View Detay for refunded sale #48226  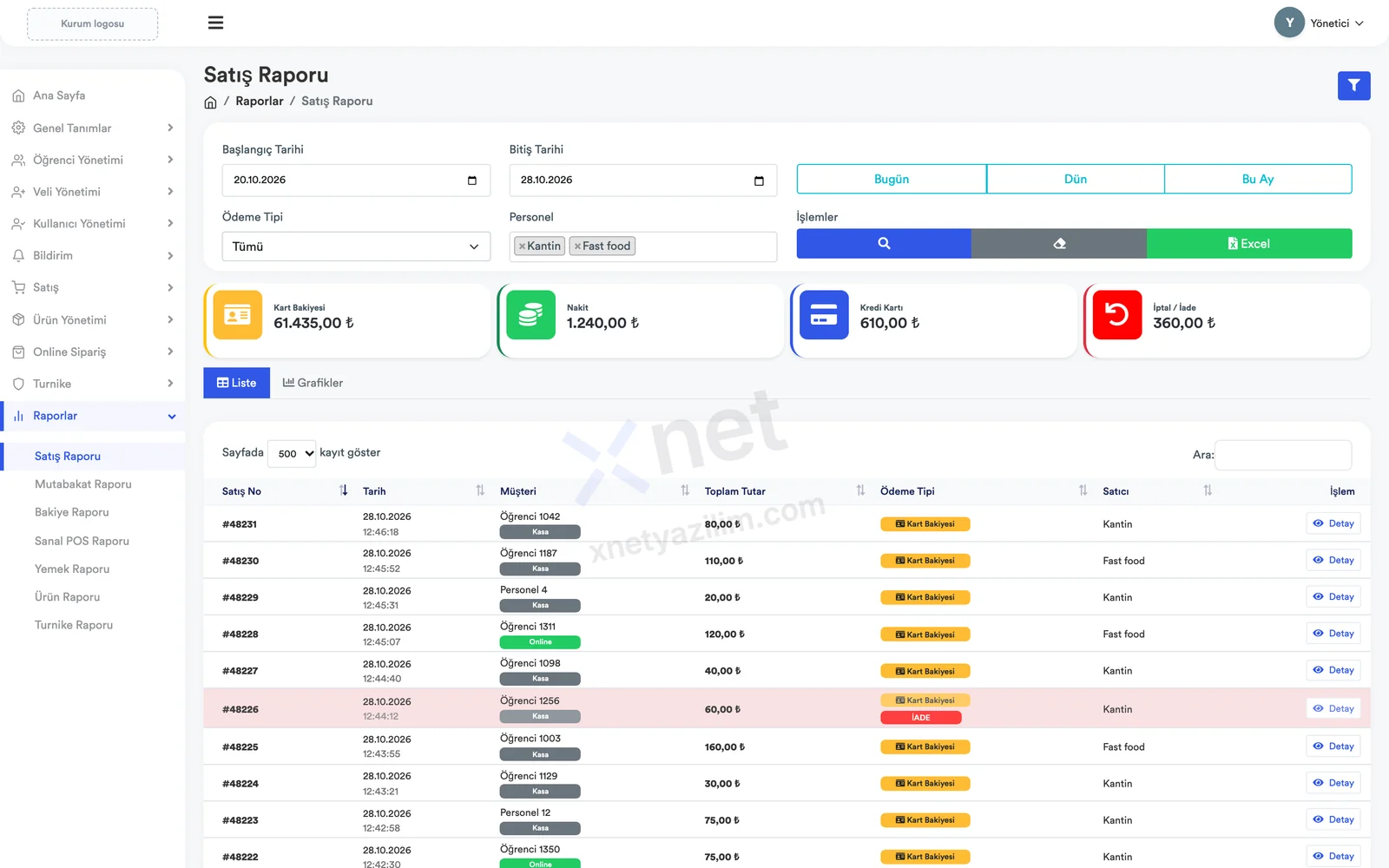[1333, 709]
